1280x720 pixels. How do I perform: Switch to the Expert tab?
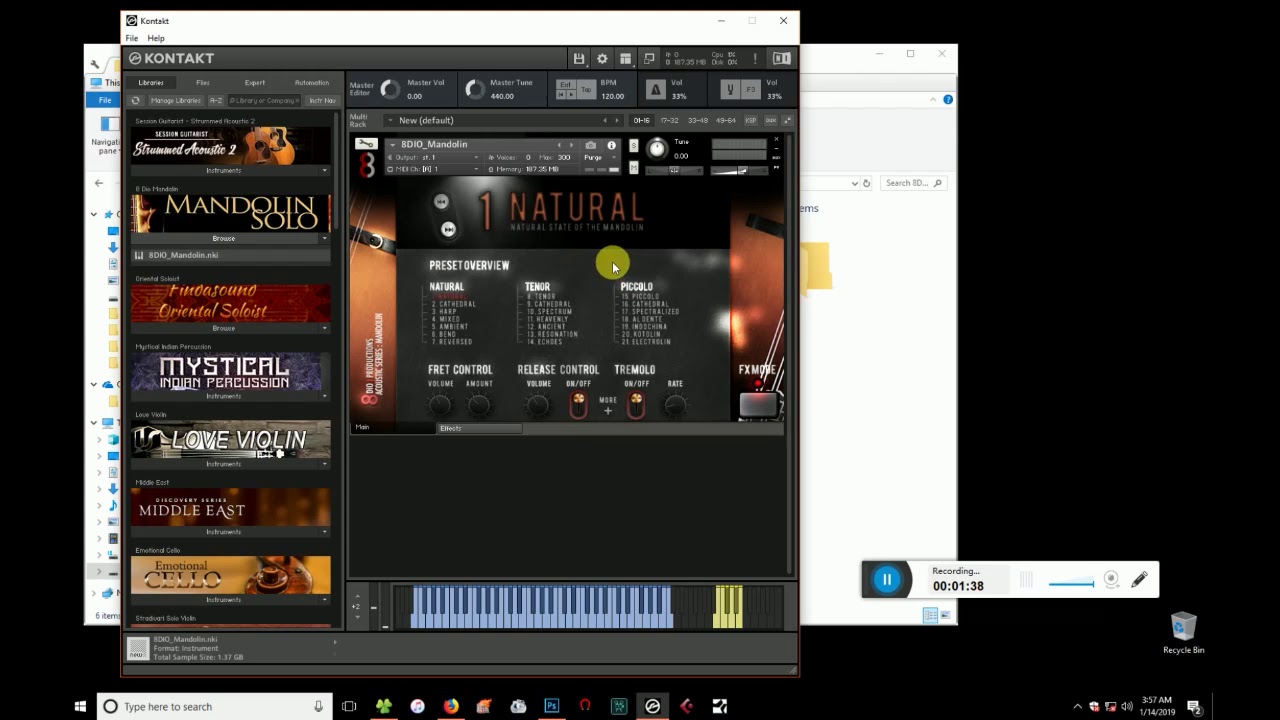[x=255, y=83]
